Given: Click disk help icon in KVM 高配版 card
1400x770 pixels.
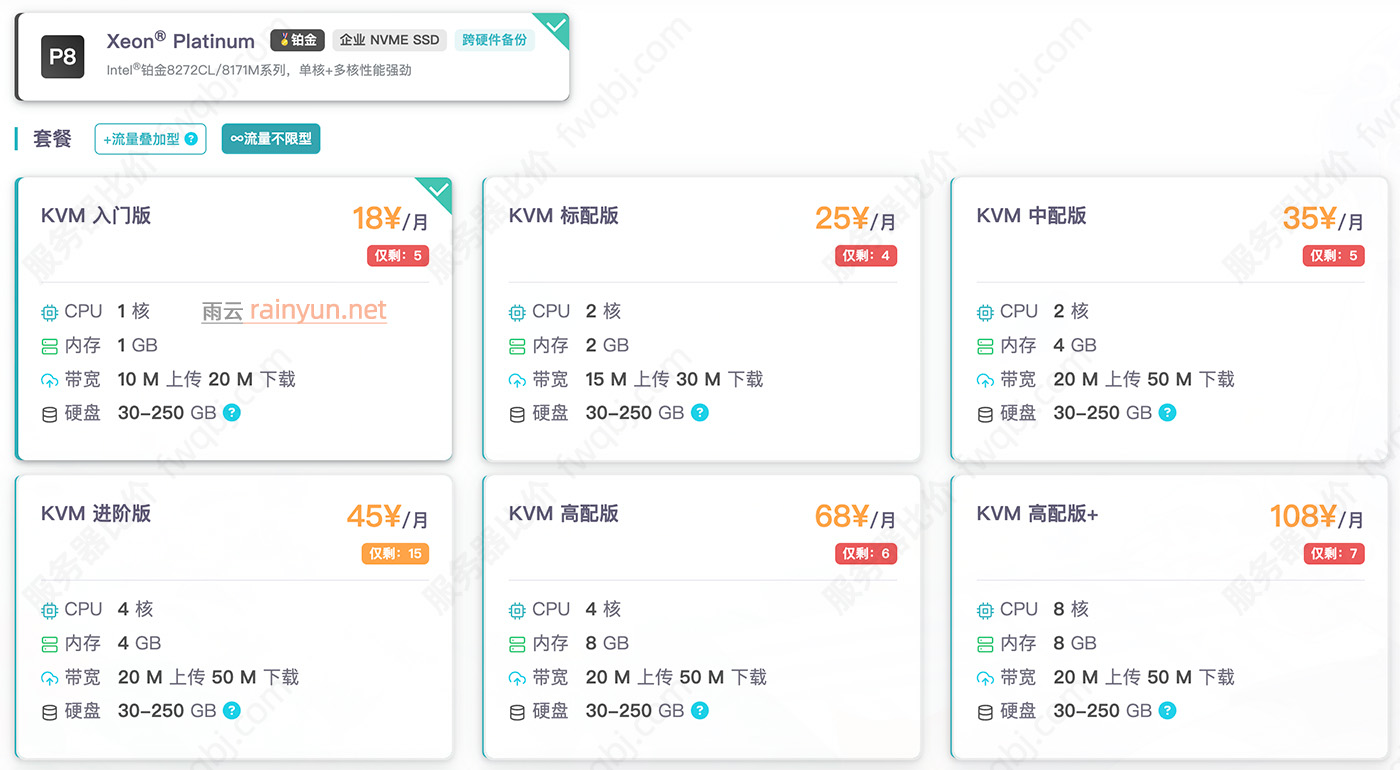Looking at the screenshot, I should click(700, 710).
